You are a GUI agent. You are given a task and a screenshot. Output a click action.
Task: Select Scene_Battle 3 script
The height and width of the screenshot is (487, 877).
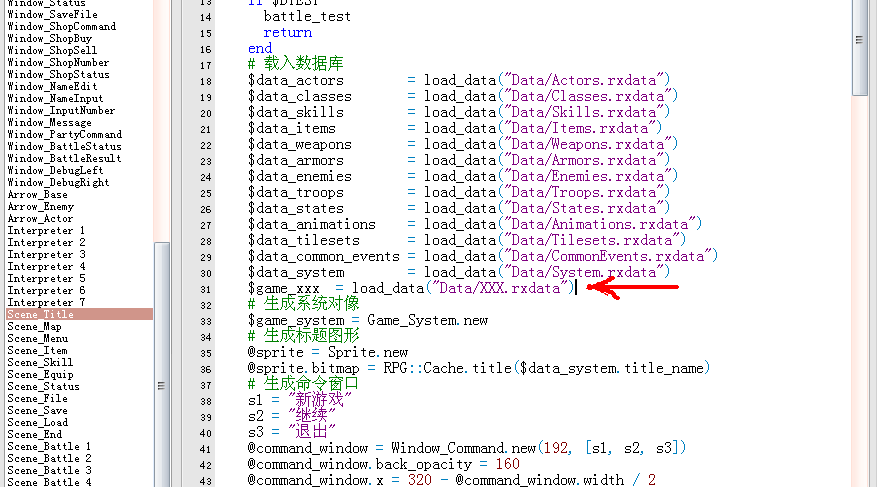(49, 471)
